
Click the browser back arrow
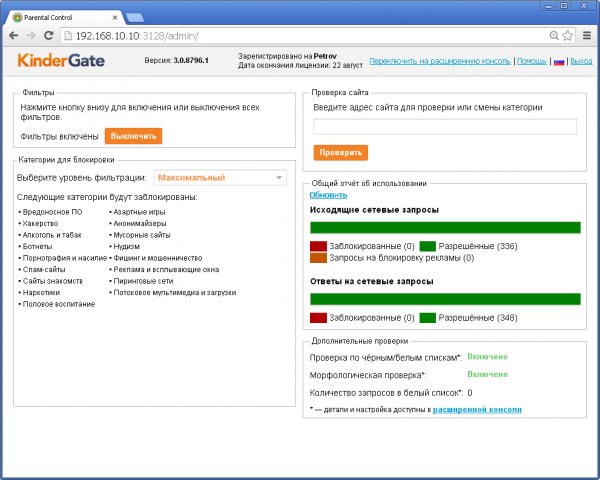13,36
